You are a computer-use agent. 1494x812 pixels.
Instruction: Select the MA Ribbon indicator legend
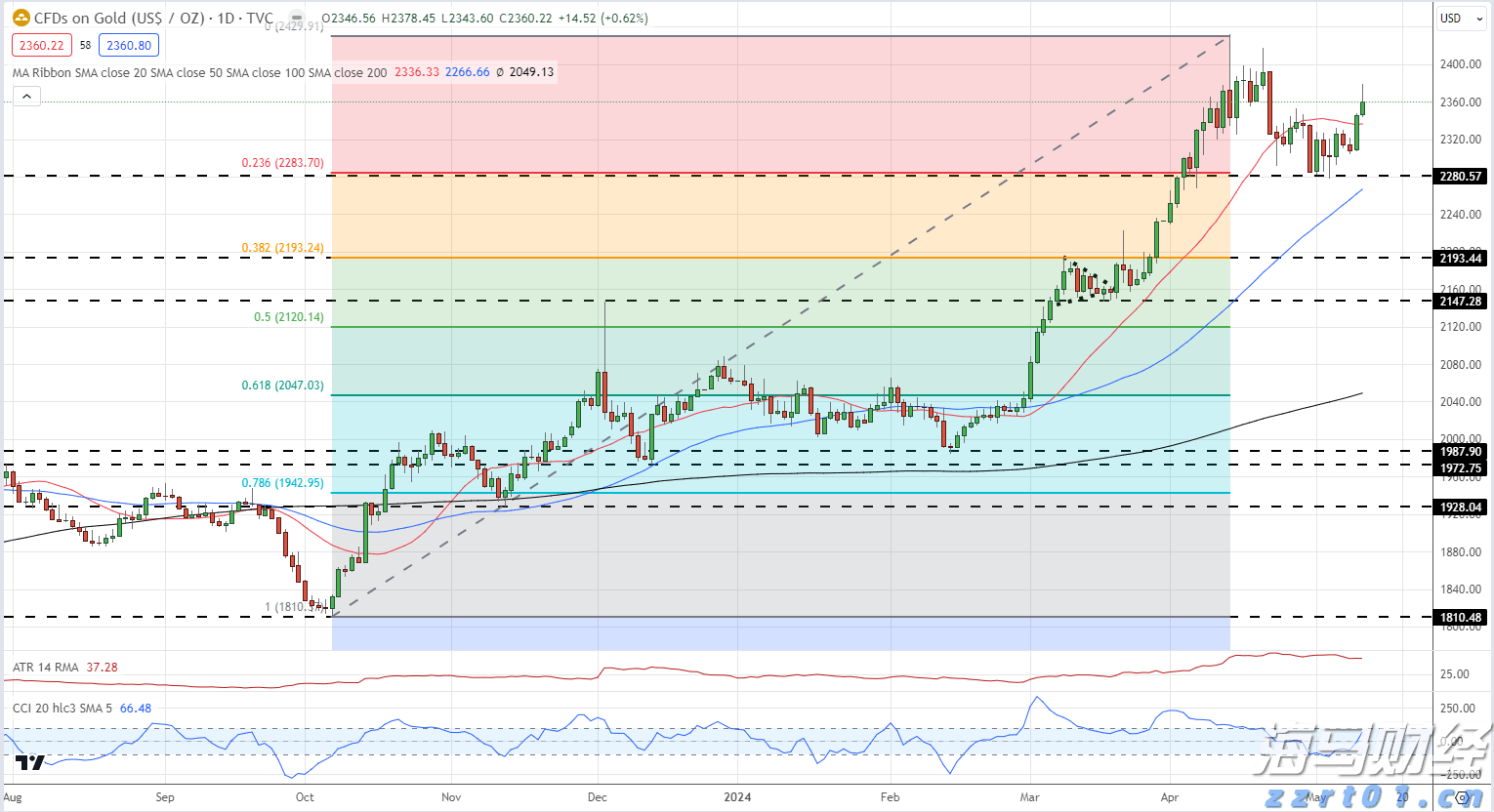point(199,72)
